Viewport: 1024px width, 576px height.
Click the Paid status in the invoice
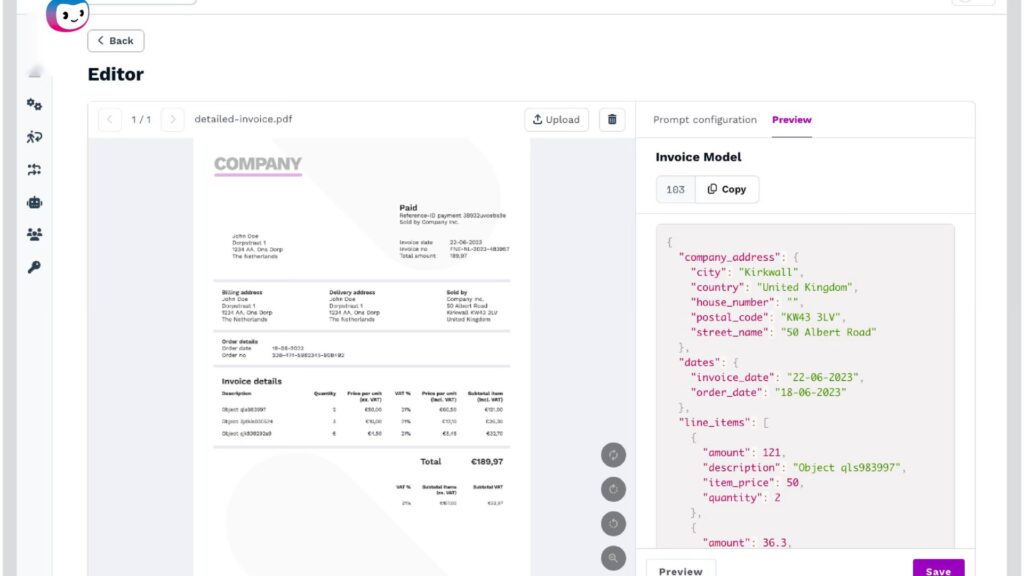408,208
